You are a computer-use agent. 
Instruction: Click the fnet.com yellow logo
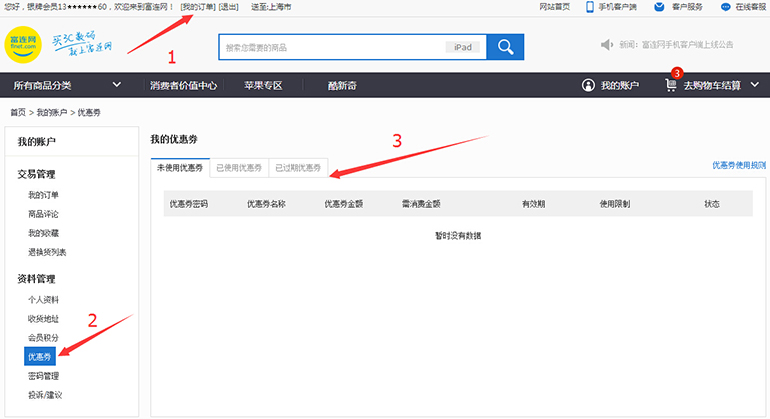point(23,43)
